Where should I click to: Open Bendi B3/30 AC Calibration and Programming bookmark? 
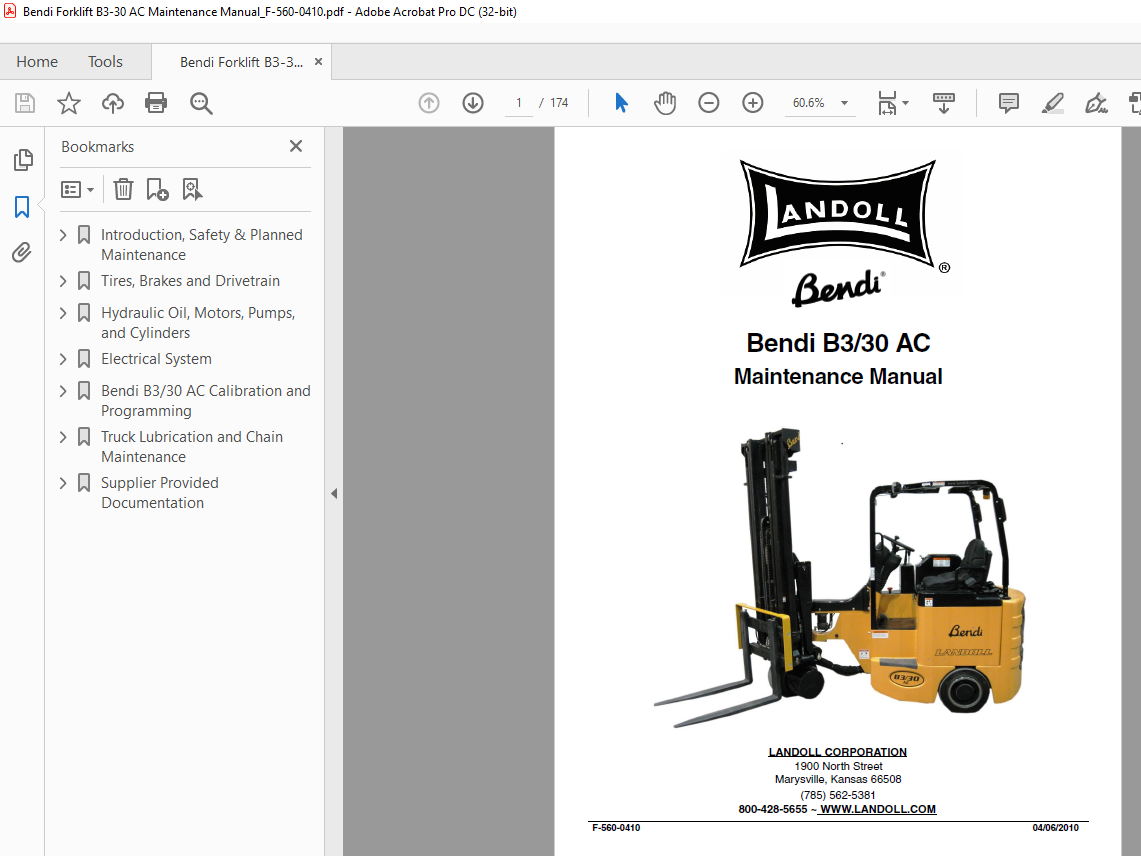[205, 400]
